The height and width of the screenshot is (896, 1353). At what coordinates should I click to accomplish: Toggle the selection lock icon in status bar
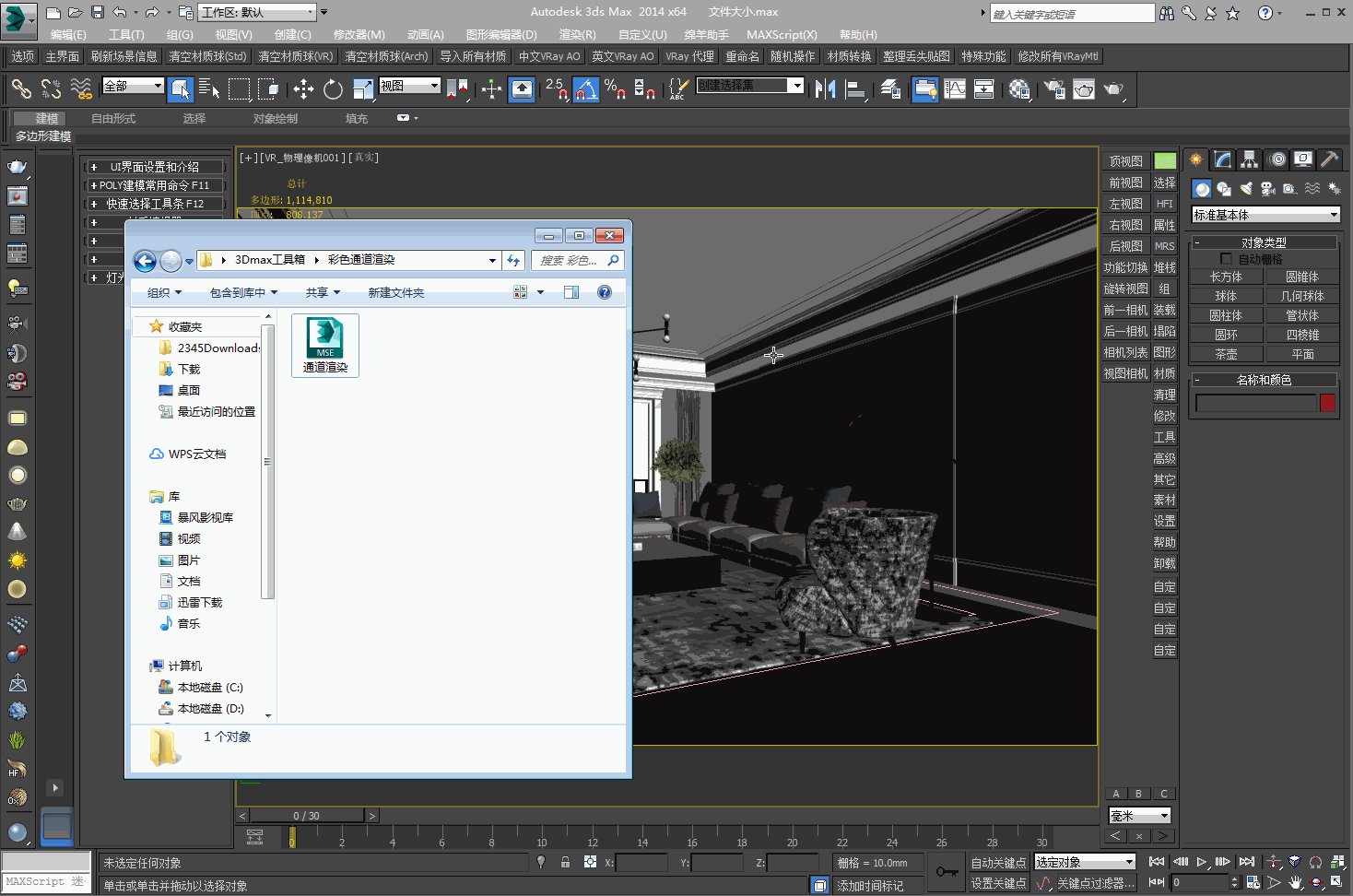tap(565, 863)
